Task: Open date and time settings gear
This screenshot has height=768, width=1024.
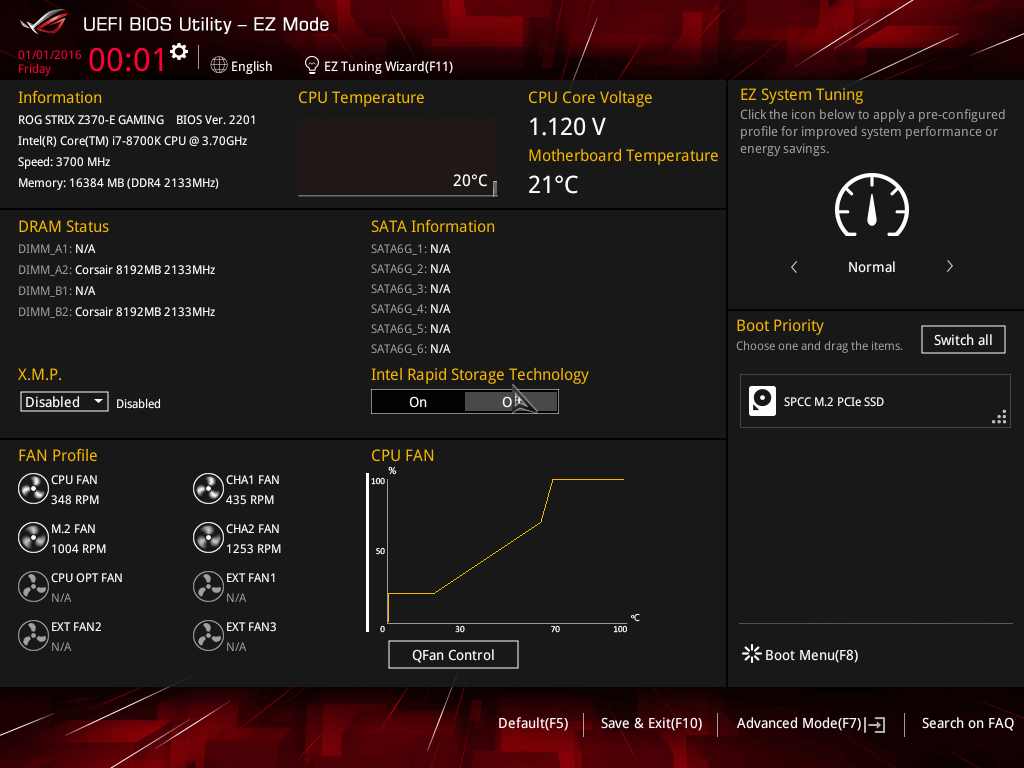Action: [179, 51]
